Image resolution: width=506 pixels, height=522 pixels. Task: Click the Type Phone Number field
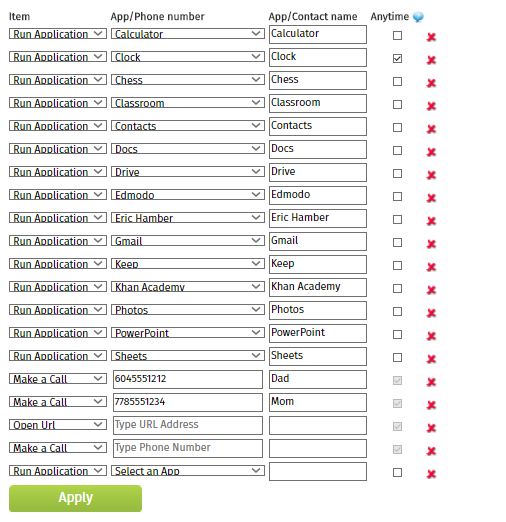point(188,448)
